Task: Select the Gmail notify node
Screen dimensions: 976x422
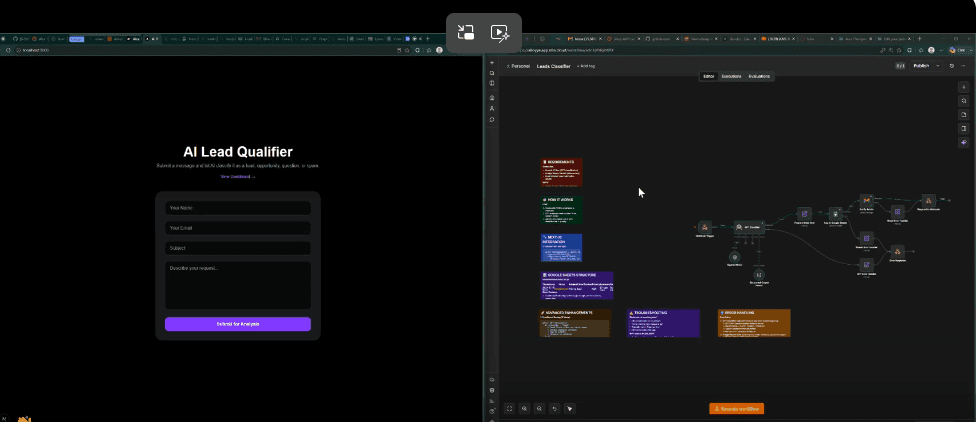Action: click(x=865, y=201)
